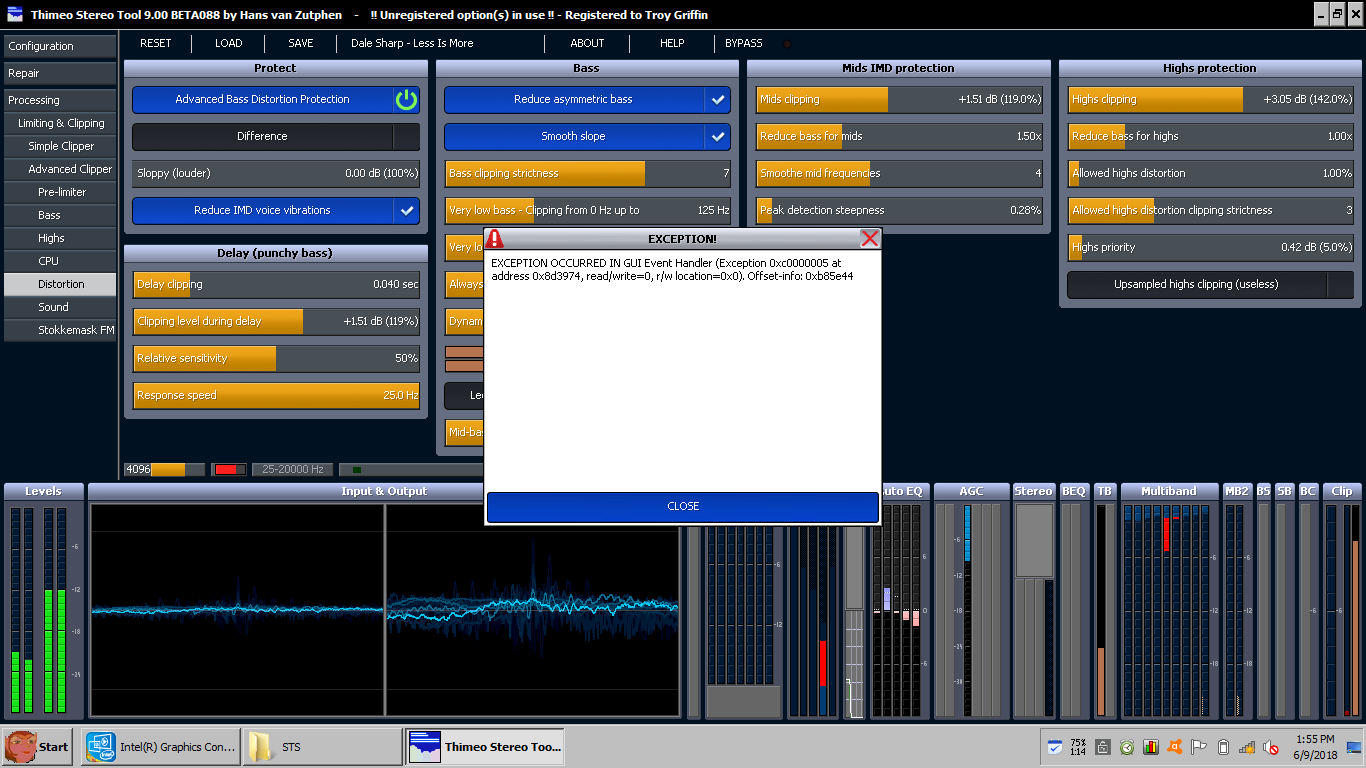1366x768 pixels.
Task: Select the Thimeo Stereo Tool taskbar item
Action: 485,747
